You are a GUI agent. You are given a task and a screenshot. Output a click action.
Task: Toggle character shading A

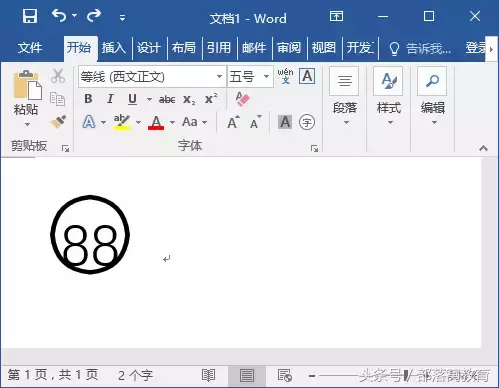(285, 122)
